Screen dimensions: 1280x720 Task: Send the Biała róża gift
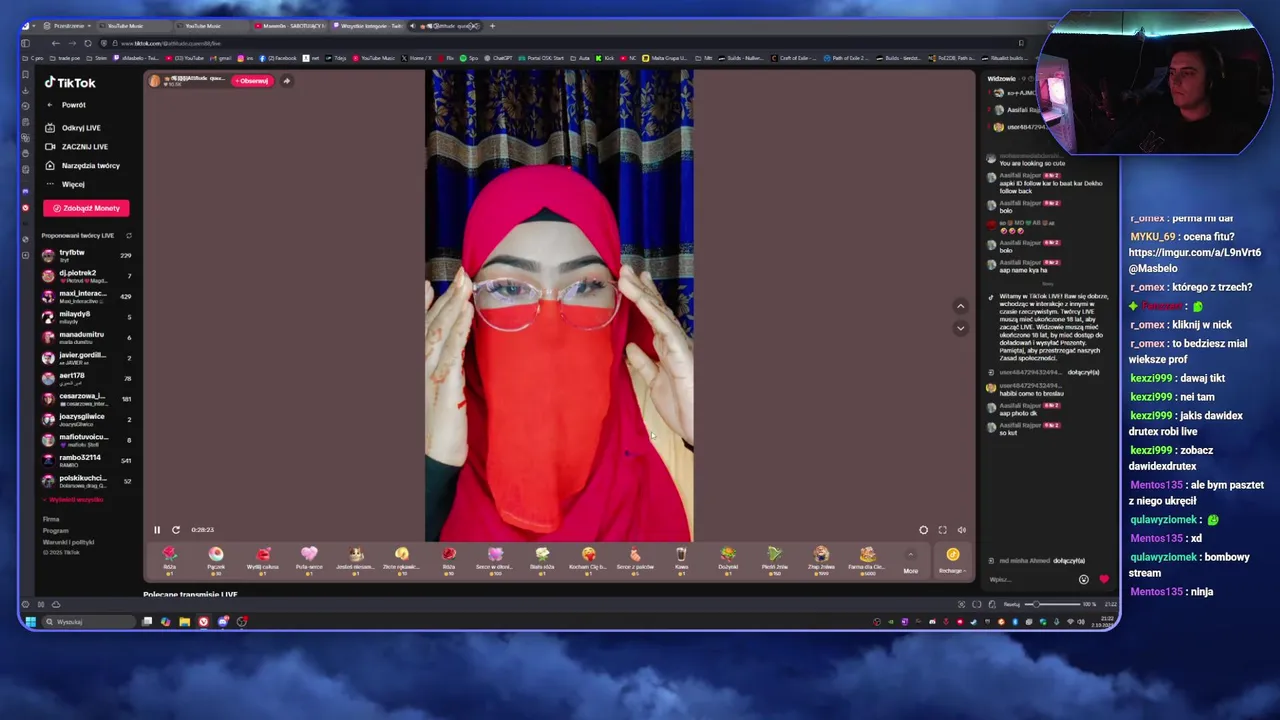(542, 560)
